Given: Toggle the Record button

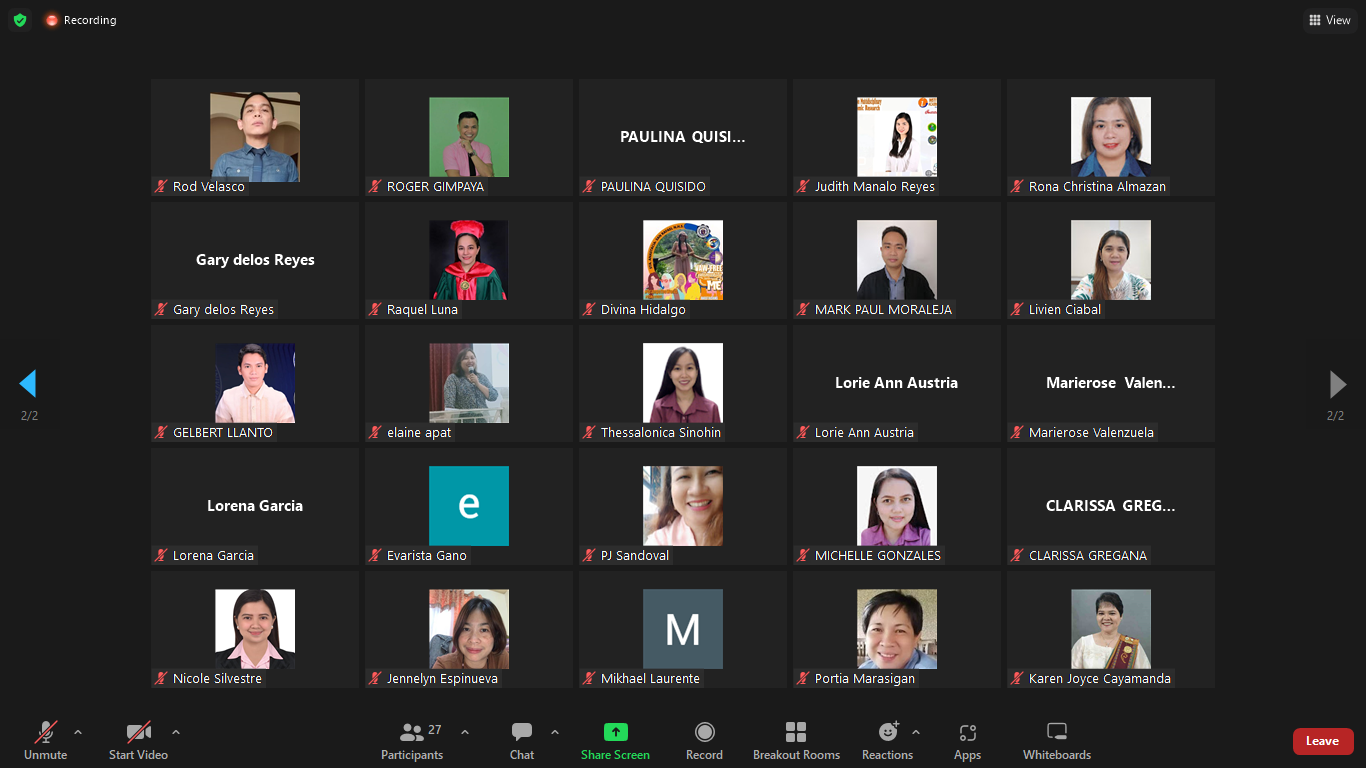Looking at the screenshot, I should pos(704,741).
